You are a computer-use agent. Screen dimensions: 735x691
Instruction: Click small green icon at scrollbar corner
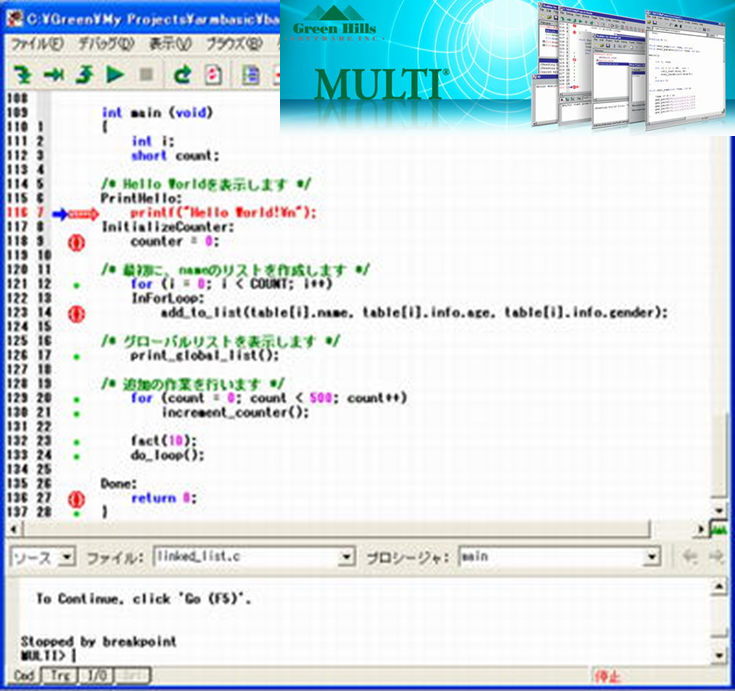pyautogui.click(x=719, y=529)
